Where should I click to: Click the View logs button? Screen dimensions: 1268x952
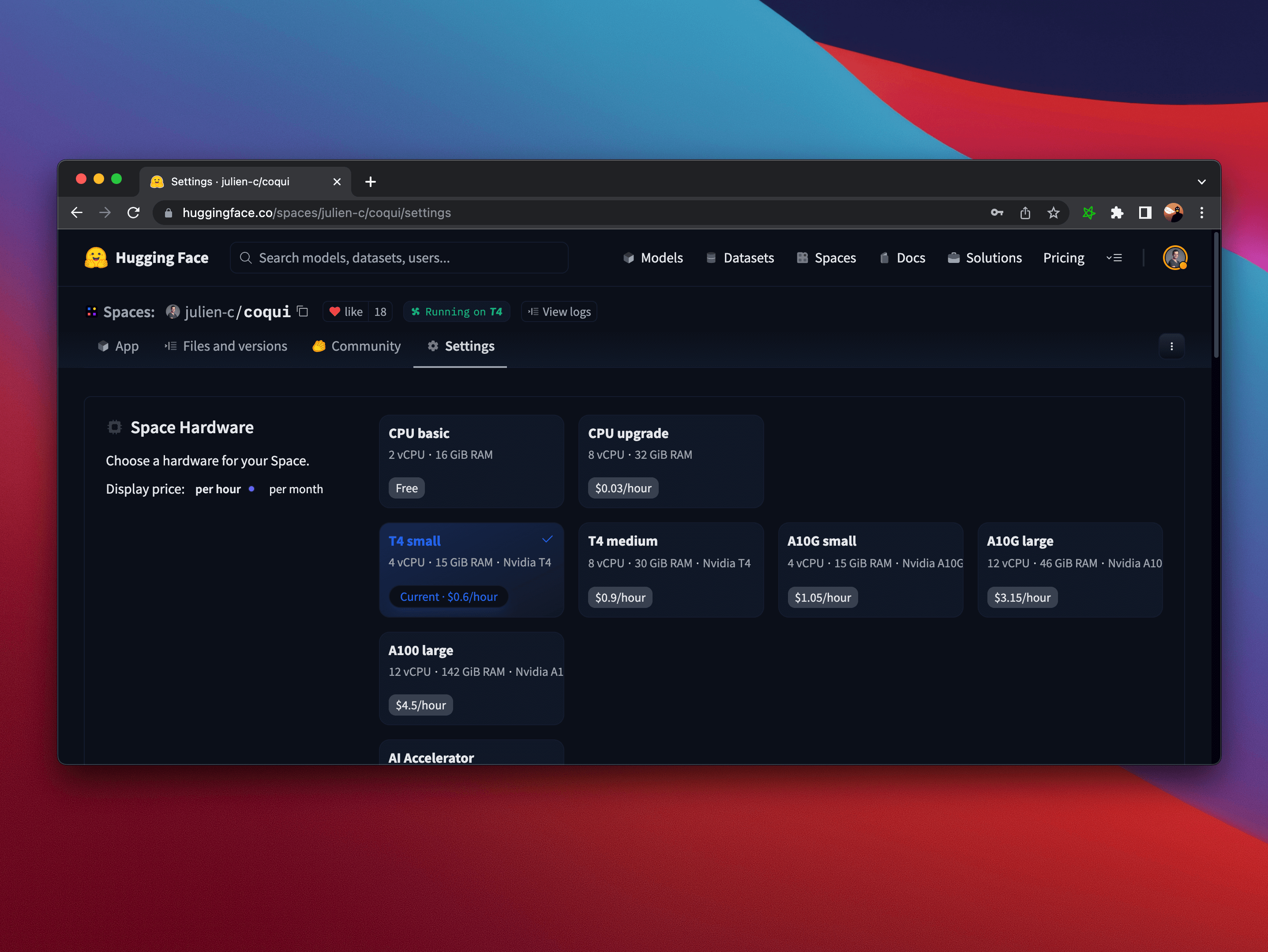[x=559, y=312]
